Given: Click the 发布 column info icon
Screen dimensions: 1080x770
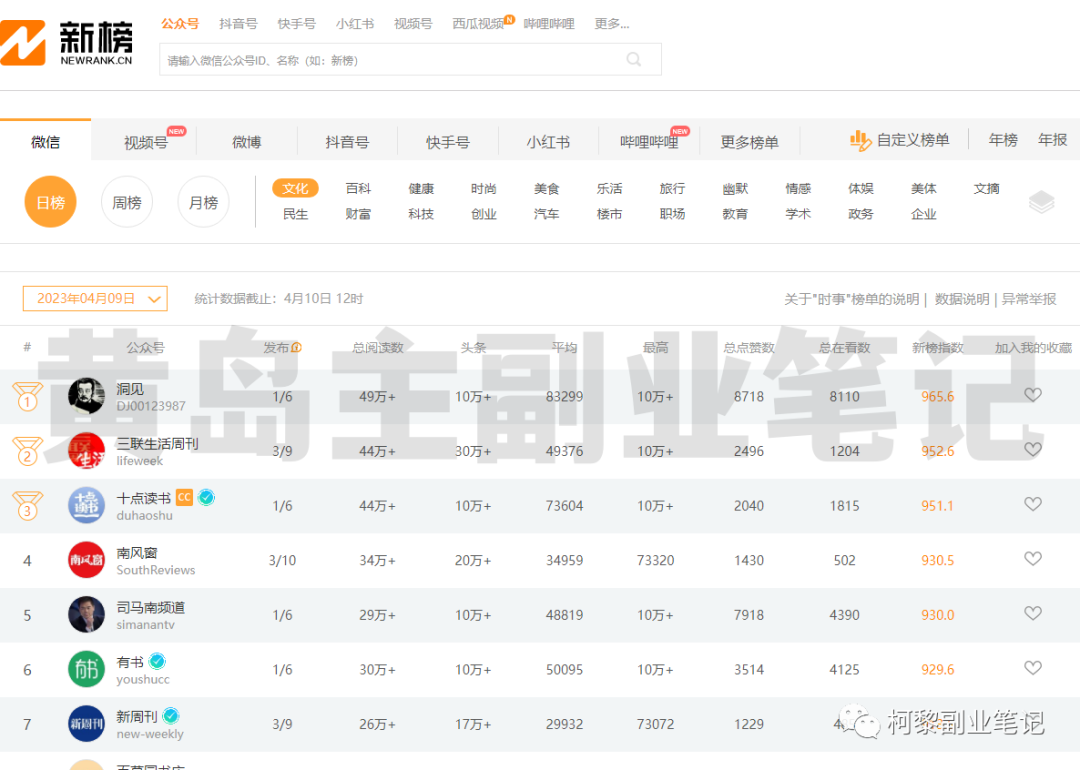Looking at the screenshot, I should point(296,348).
